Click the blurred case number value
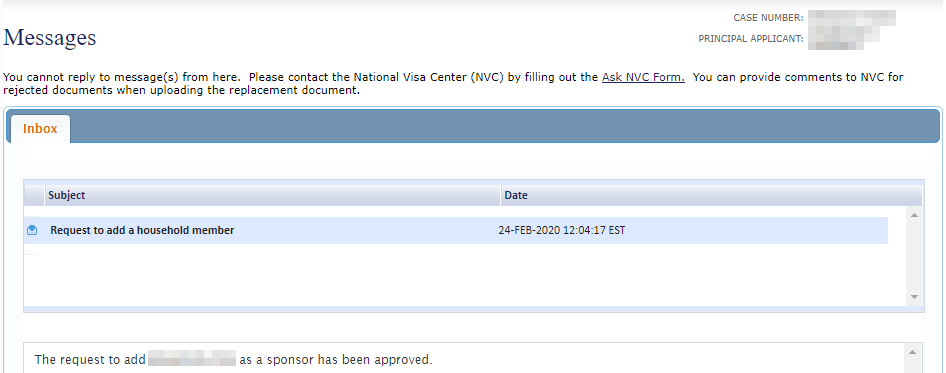The image size is (946, 373). [x=851, y=18]
